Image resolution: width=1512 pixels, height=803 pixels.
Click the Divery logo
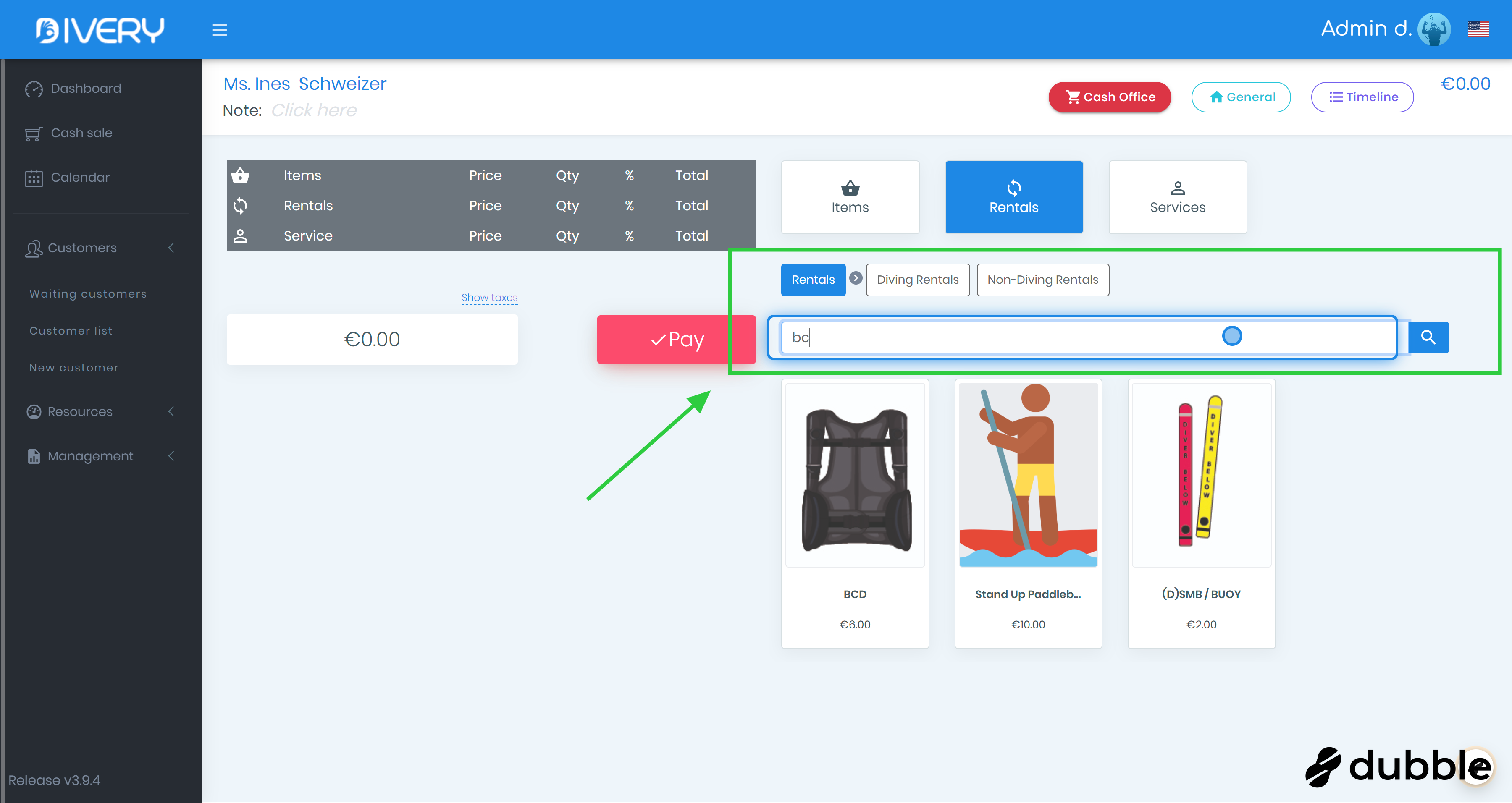(x=100, y=30)
